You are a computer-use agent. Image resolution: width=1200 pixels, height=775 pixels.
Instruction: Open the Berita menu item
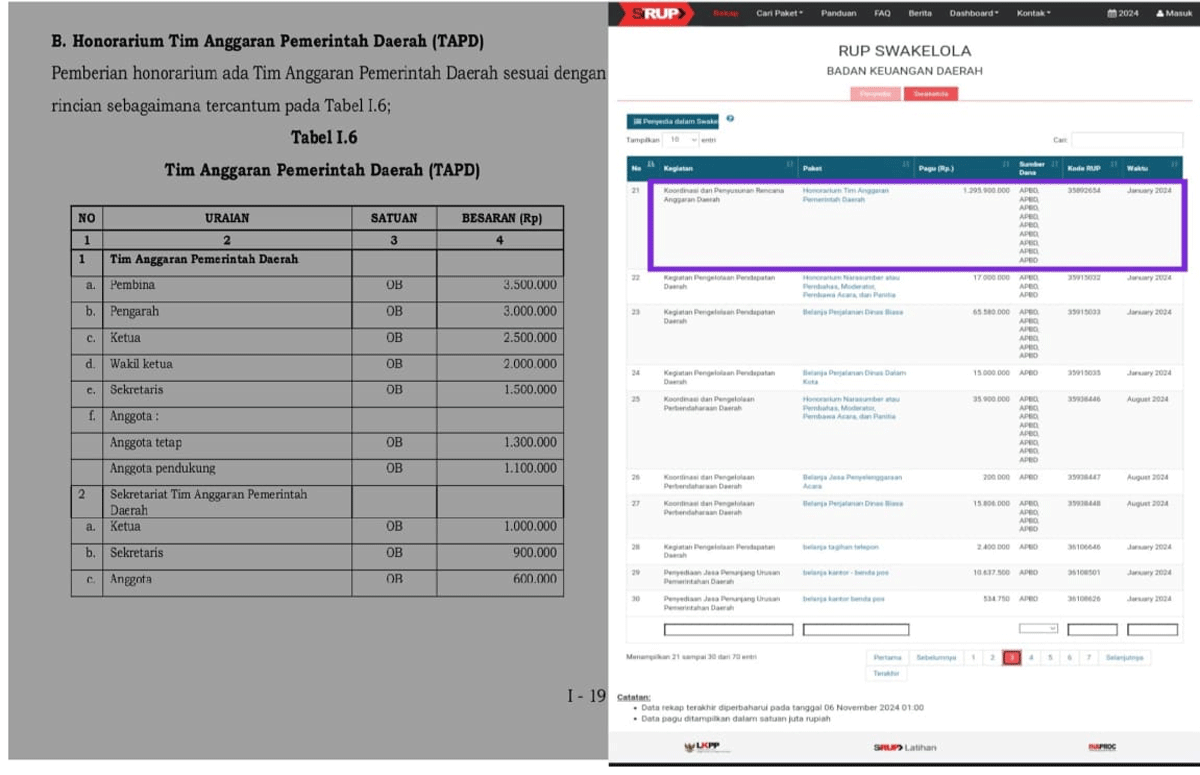pos(920,13)
